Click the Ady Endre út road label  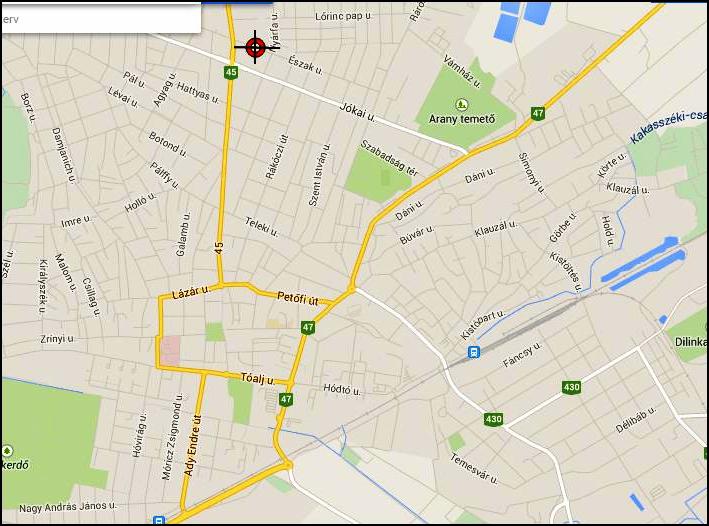[x=192, y=445]
